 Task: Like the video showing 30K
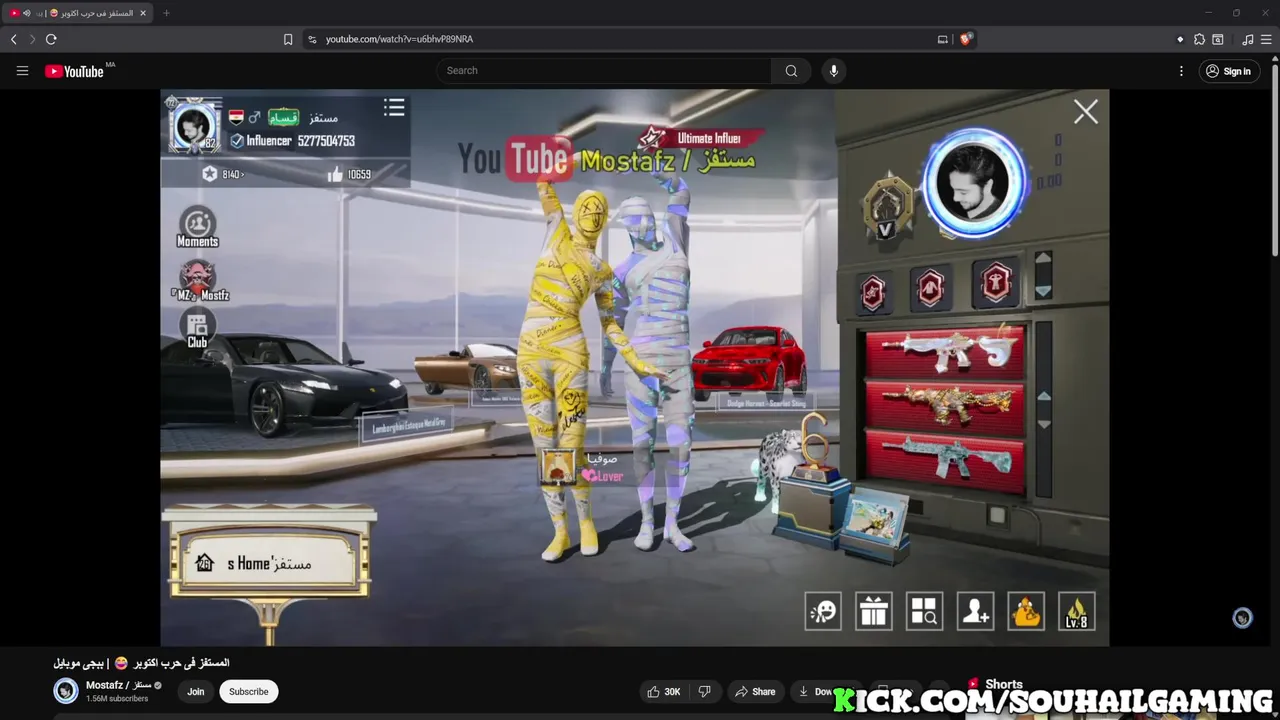tap(664, 691)
